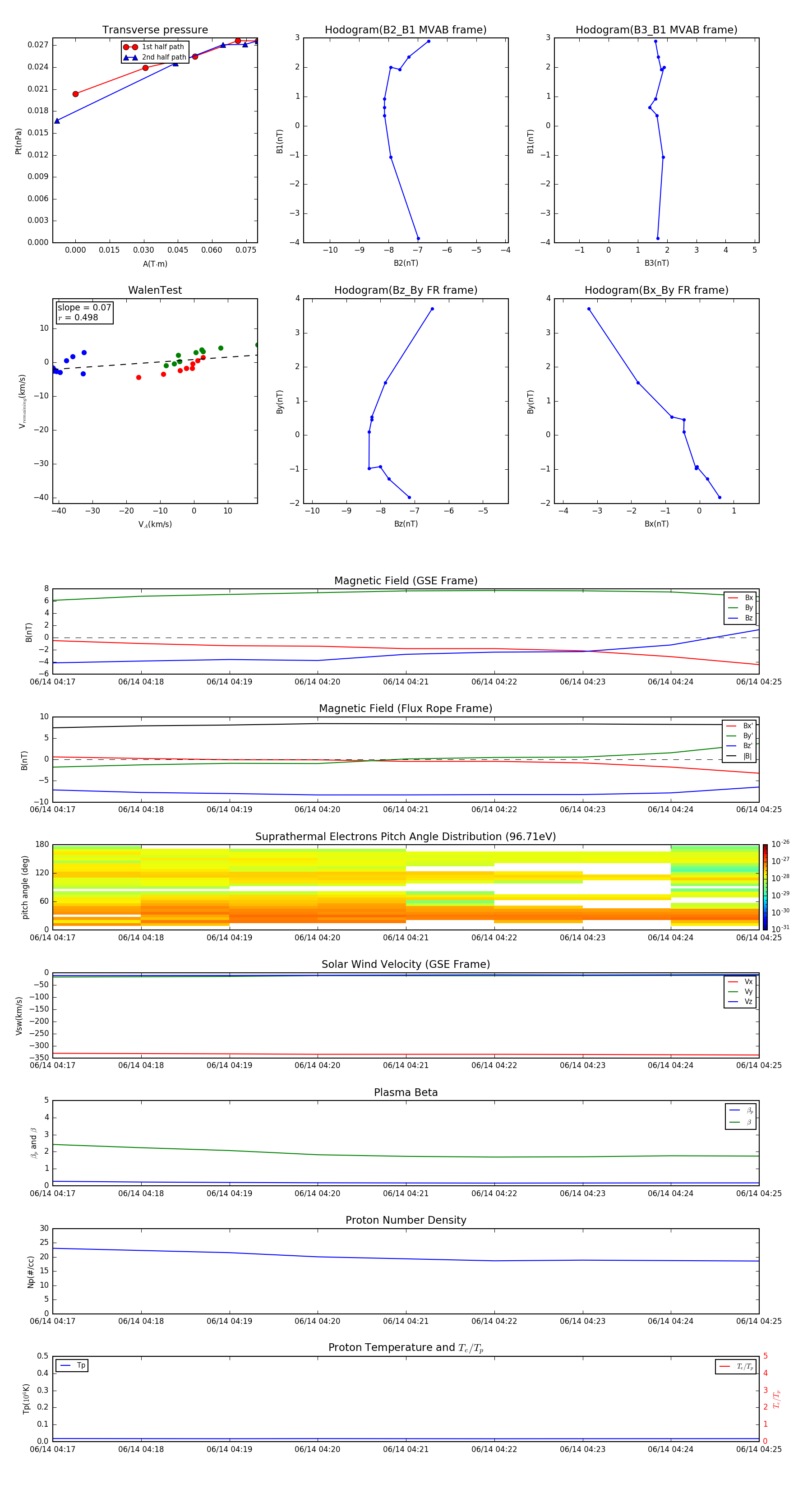The width and height of the screenshot is (812, 1489).
Task: Click the "B3(nT)" x-axis label
Action: point(656,263)
